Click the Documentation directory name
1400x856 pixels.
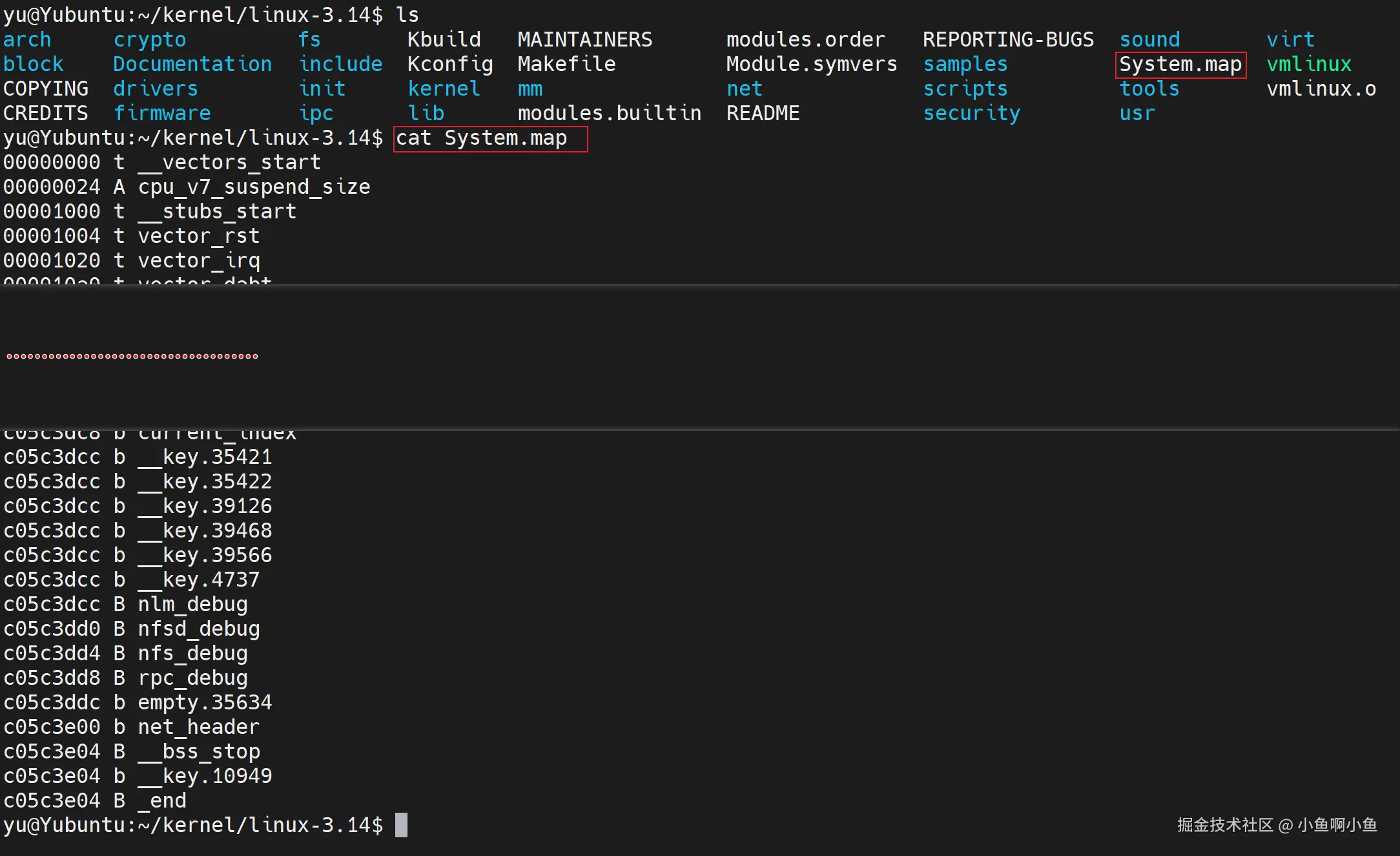coord(192,65)
